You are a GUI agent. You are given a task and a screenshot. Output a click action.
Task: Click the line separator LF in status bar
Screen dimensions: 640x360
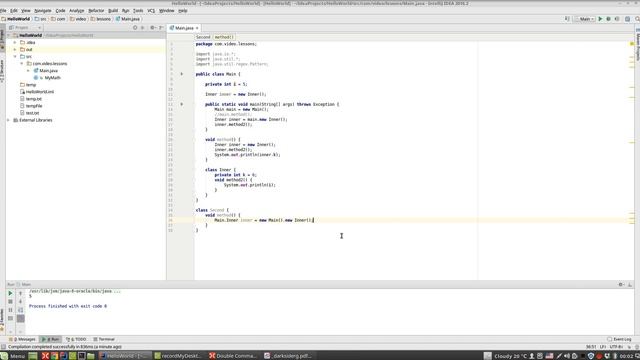603,347
